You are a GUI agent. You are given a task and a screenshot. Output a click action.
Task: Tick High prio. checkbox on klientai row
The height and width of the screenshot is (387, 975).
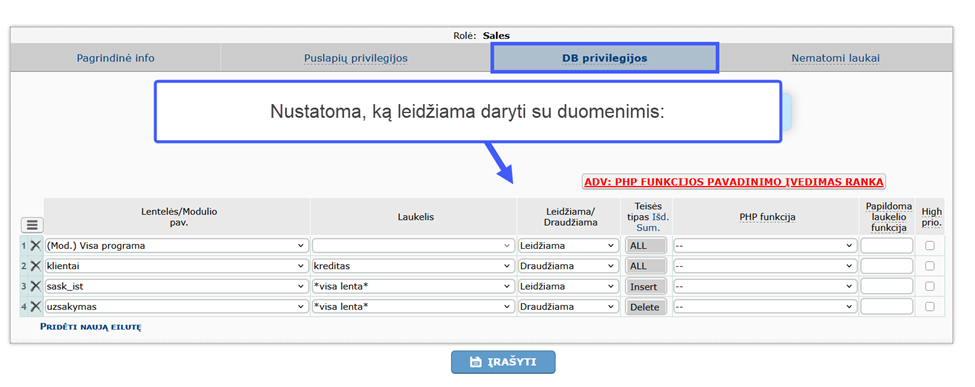click(930, 266)
